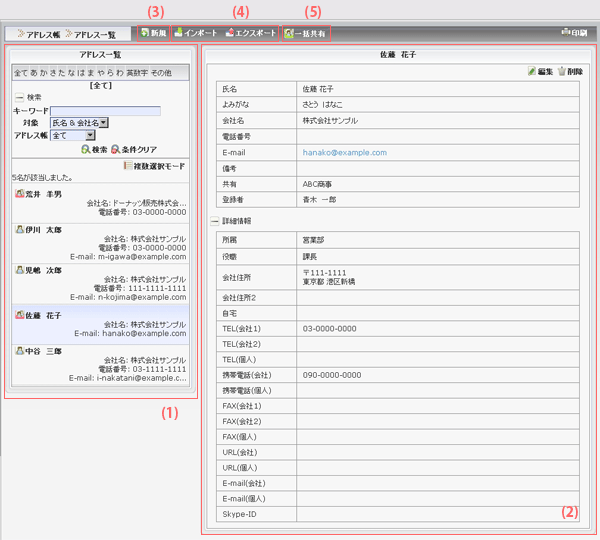Click the ABC商事 shared value
Viewport: 600px width, 540px height.
317,184
